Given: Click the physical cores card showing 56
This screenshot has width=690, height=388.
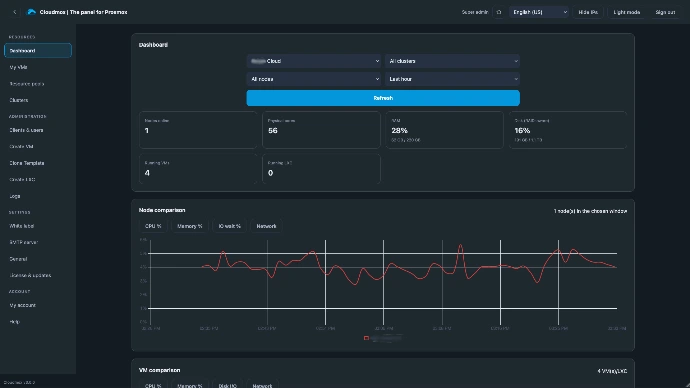Looking at the screenshot, I should point(321,130).
